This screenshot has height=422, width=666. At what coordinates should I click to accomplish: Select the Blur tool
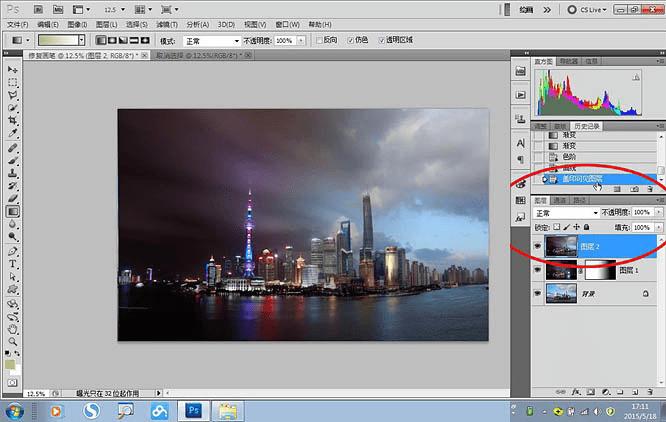13,224
